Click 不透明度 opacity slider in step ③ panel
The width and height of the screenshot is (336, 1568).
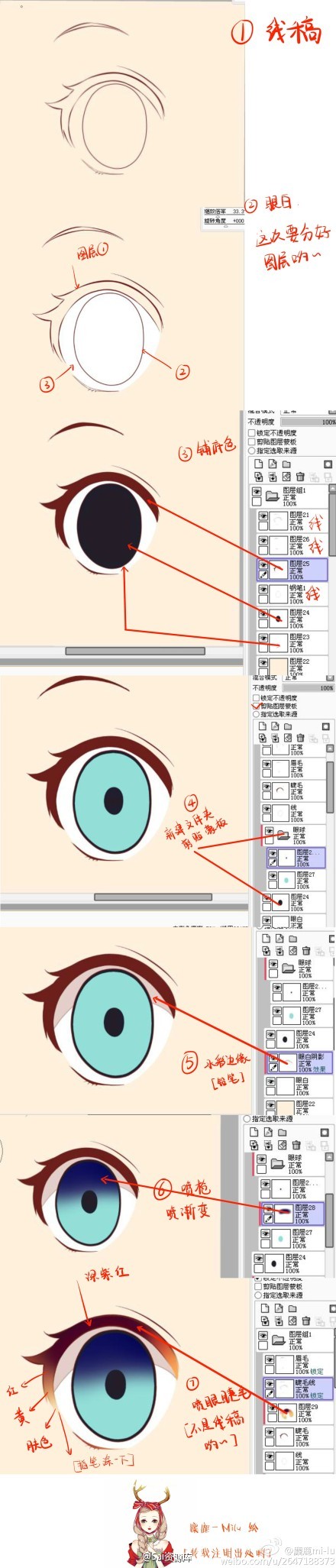pos(309,422)
